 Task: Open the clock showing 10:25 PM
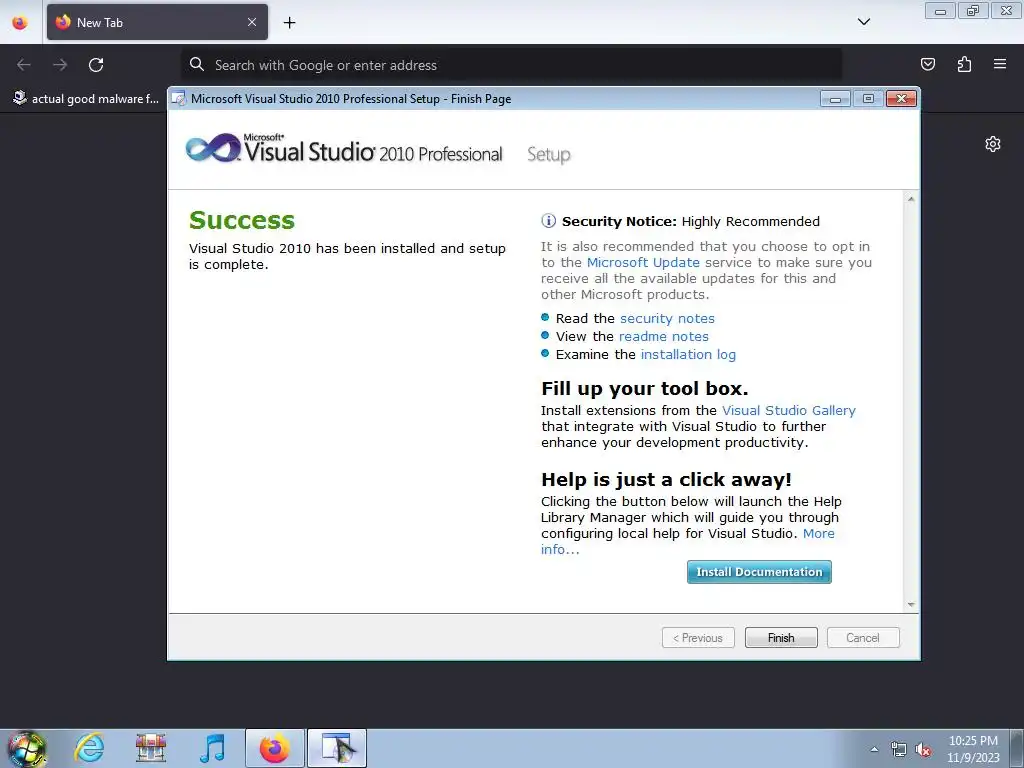click(x=973, y=749)
